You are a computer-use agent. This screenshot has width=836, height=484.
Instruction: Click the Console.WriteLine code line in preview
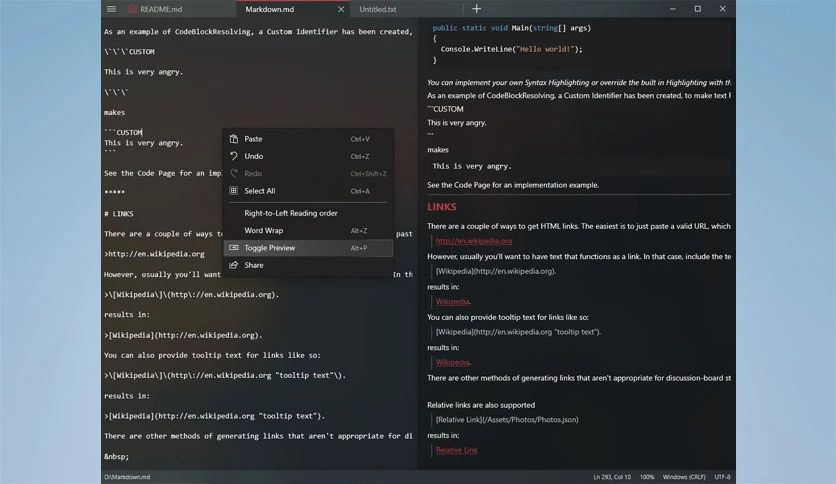coord(511,49)
